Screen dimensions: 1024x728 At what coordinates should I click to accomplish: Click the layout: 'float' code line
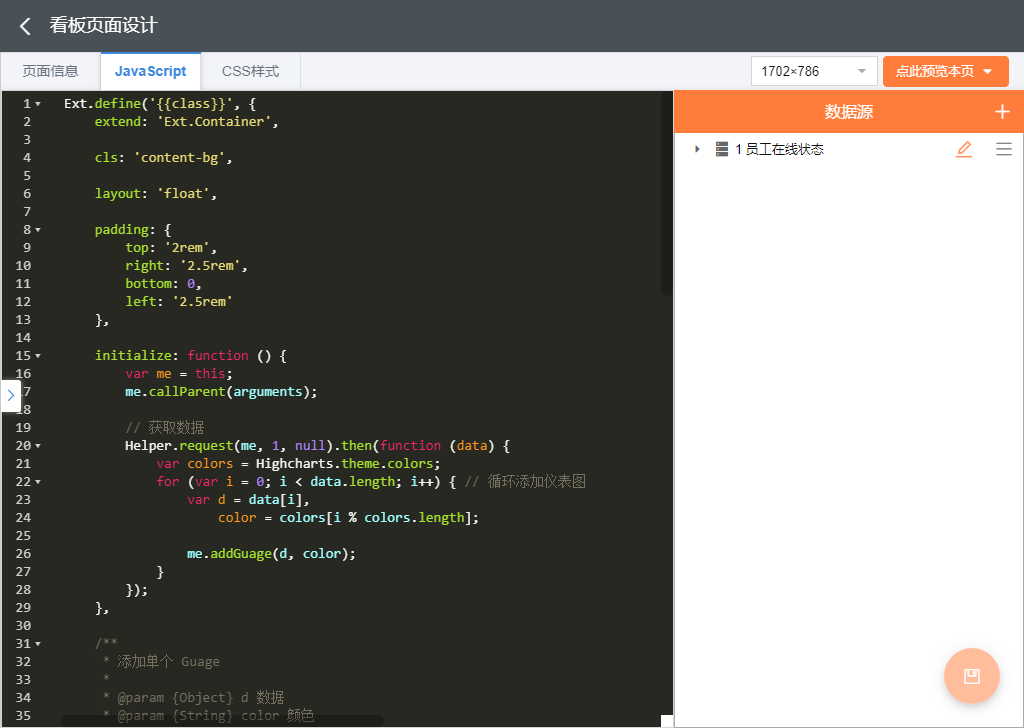coord(155,194)
